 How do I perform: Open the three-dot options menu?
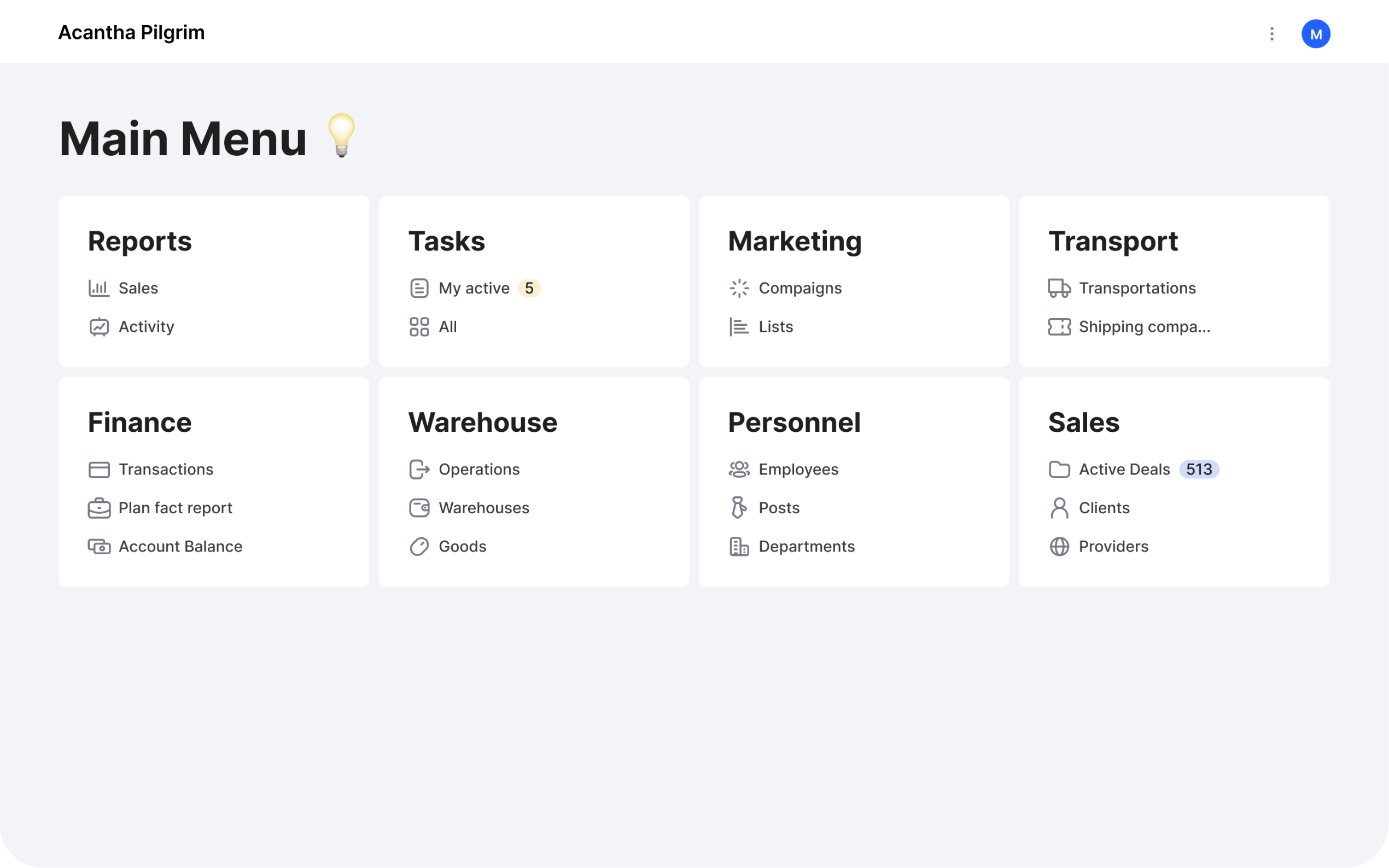(1271, 34)
